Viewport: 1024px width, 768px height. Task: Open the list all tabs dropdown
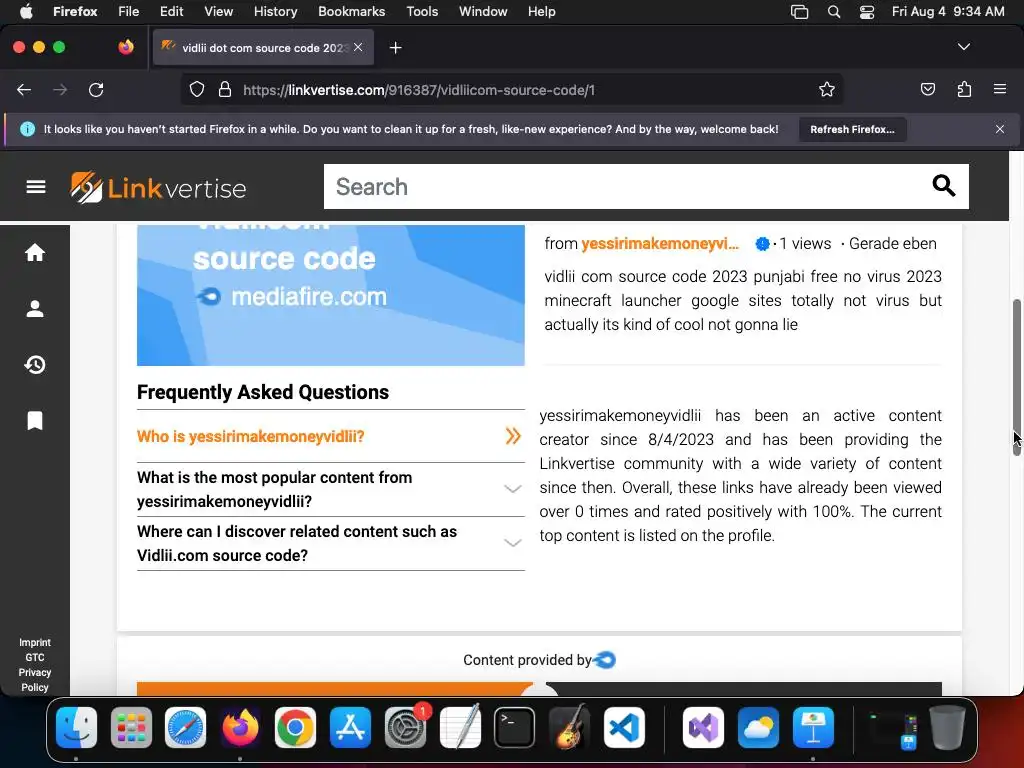pyautogui.click(x=963, y=47)
